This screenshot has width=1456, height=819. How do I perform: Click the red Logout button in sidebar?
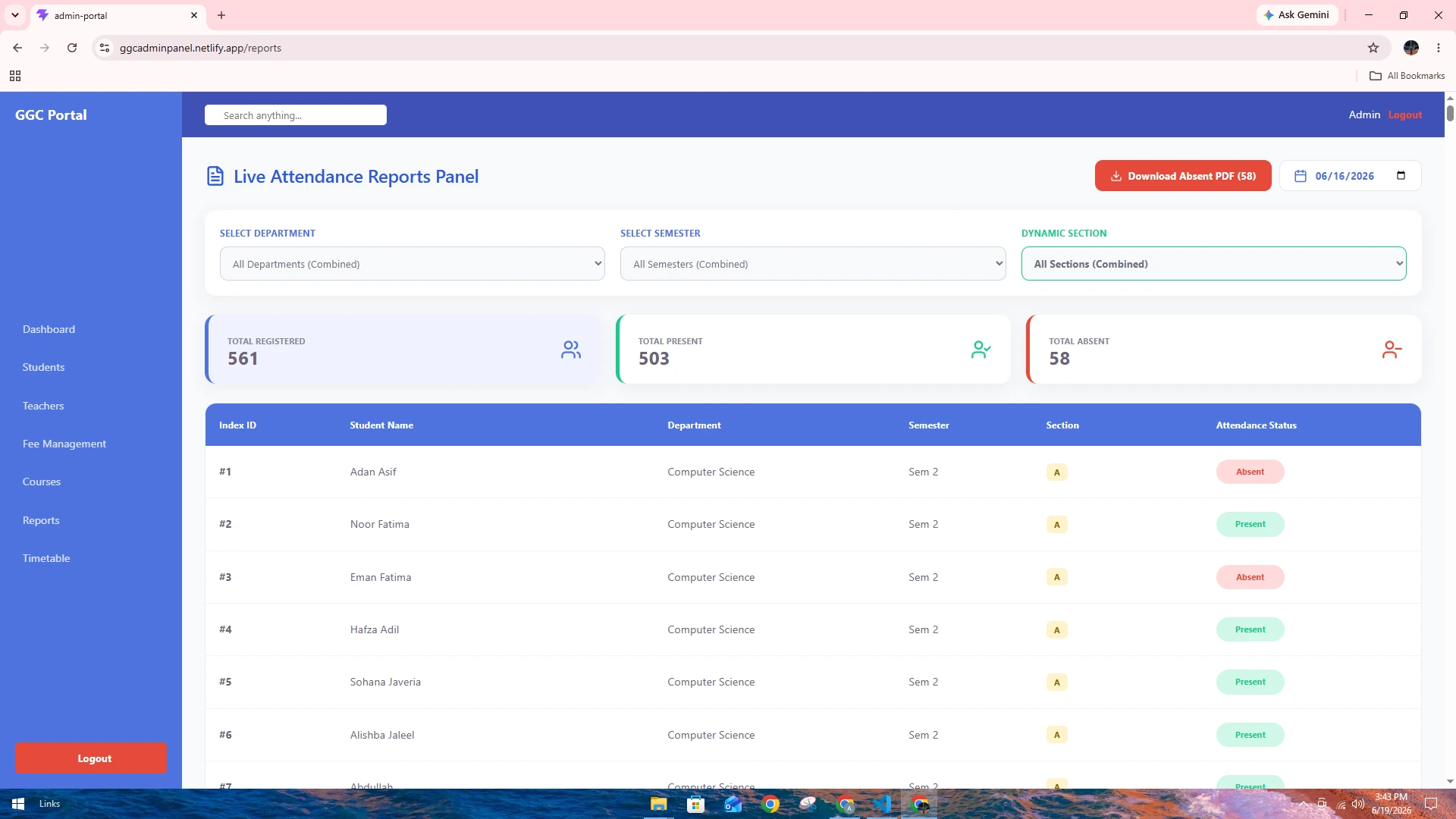(x=91, y=758)
